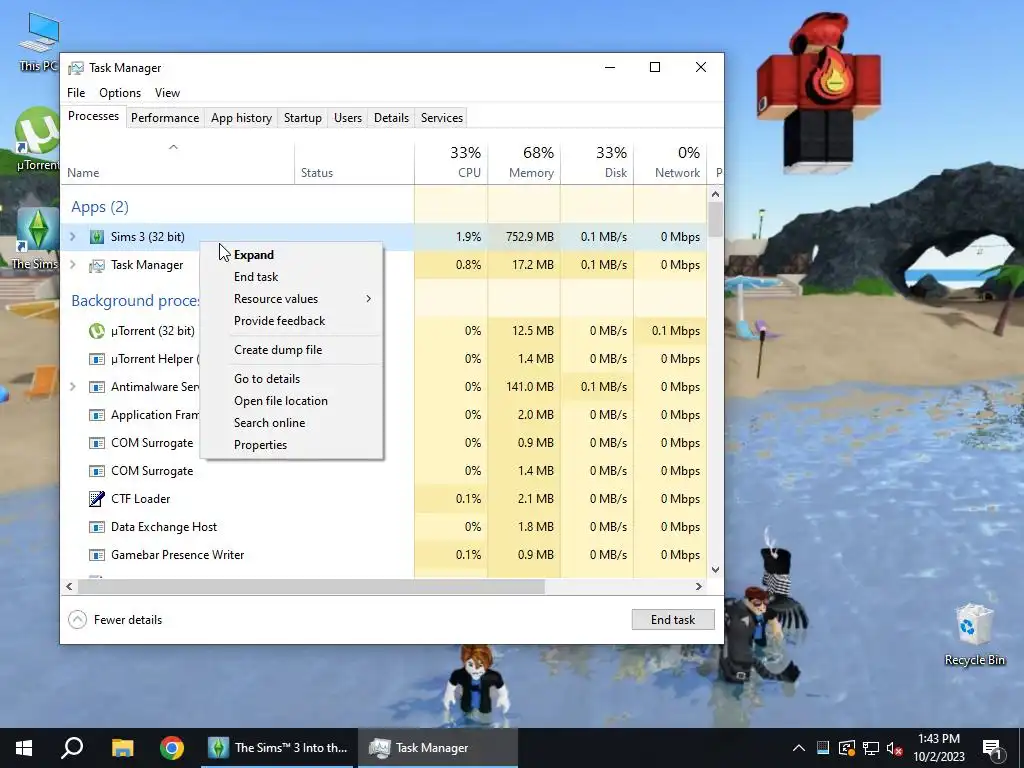Viewport: 1024px width, 768px height.
Task: Select the first COM Surrogate 0.9 MB row
Action: 384,443
